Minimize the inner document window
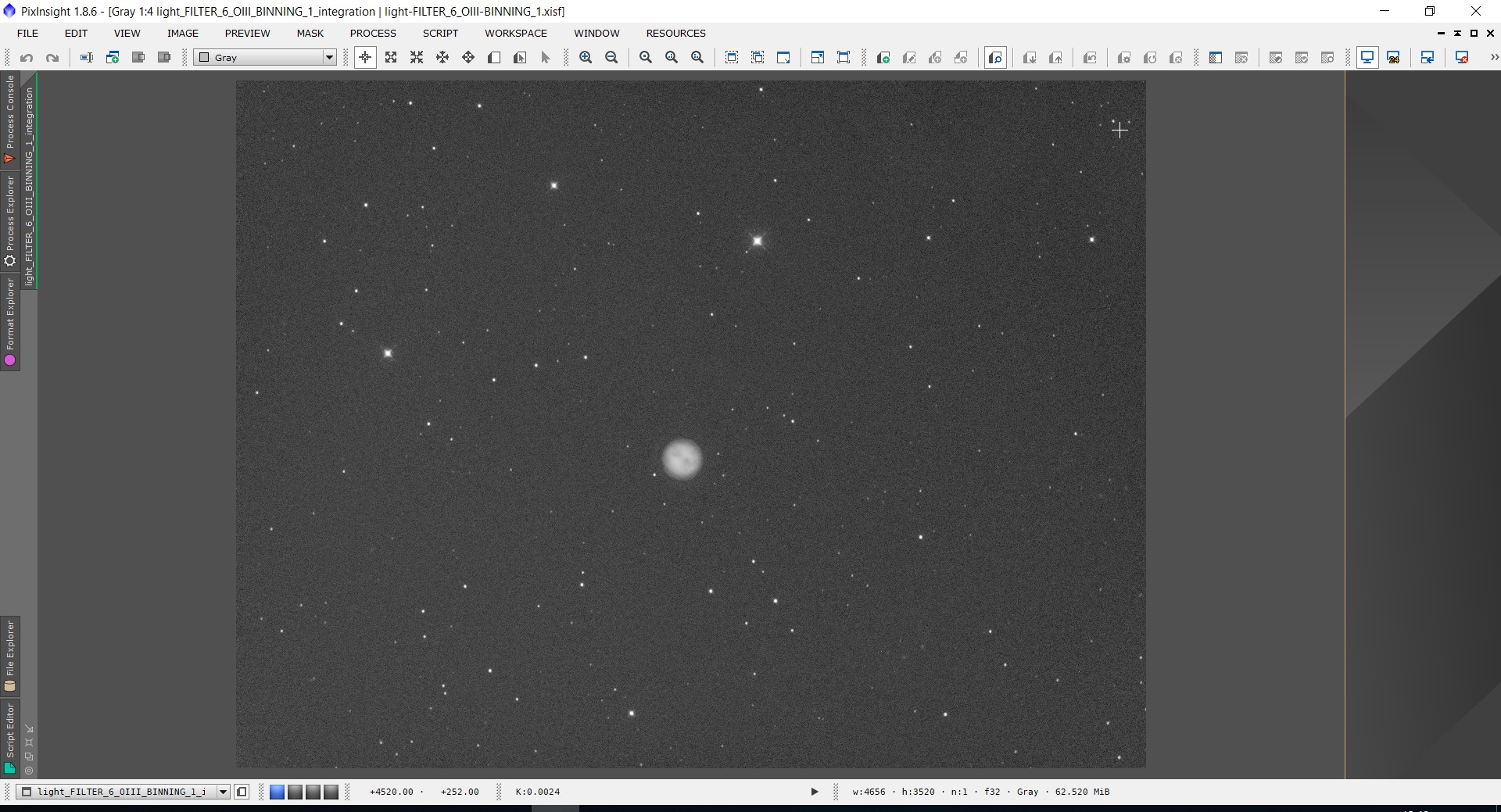The image size is (1501, 812). click(1441, 33)
